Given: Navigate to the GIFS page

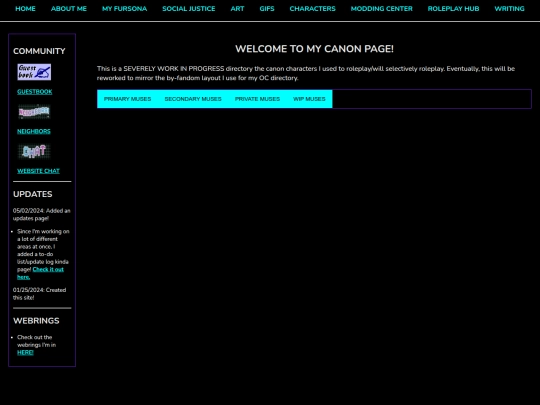Looking at the screenshot, I should coord(267,9).
